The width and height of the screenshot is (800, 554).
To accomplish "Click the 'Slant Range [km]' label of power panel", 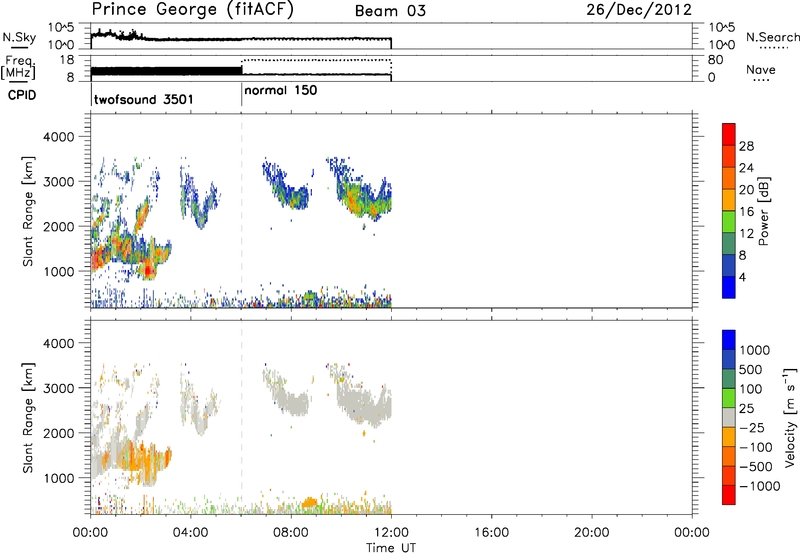I will [x=28, y=211].
